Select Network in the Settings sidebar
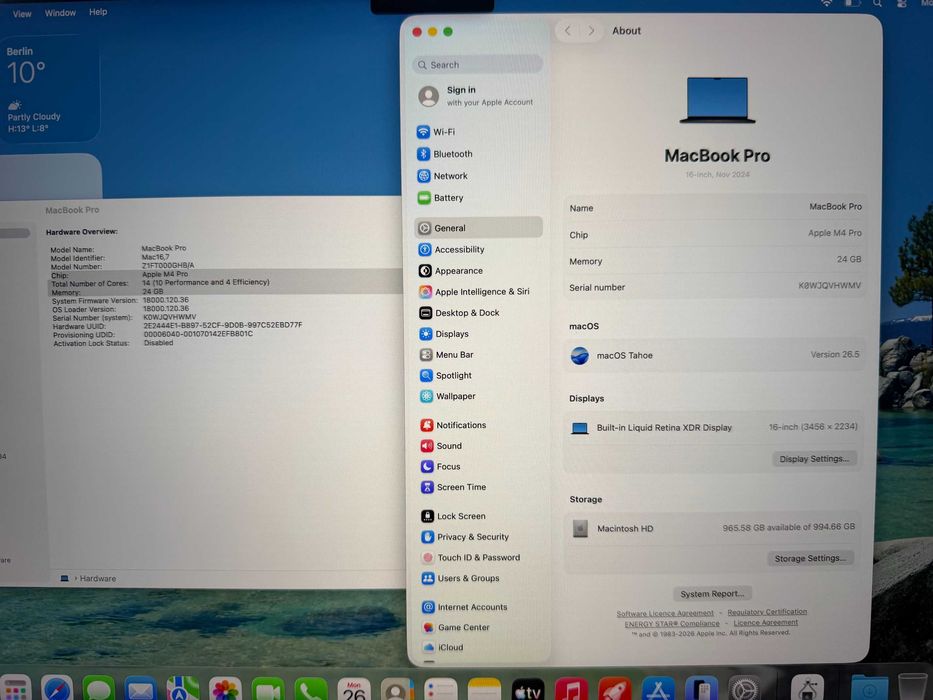Viewport: 933px width, 700px height. (443, 176)
